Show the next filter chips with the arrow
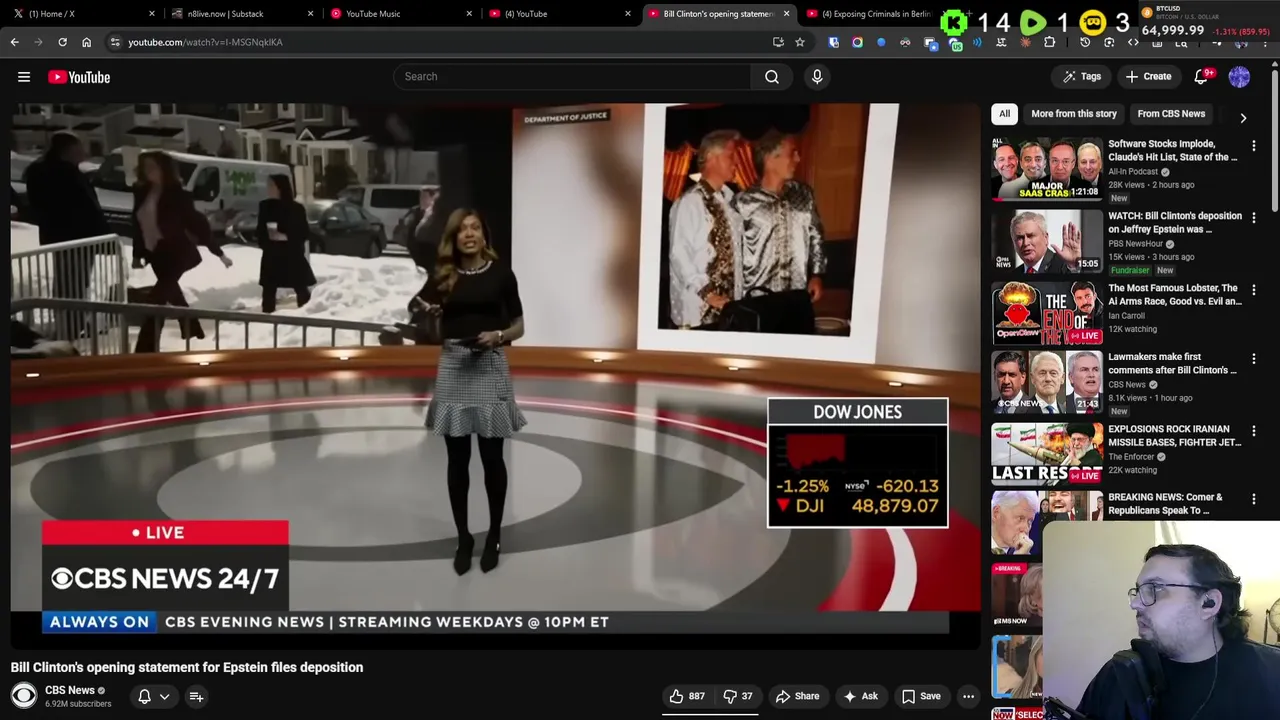This screenshot has height=720, width=1280. (1243, 118)
